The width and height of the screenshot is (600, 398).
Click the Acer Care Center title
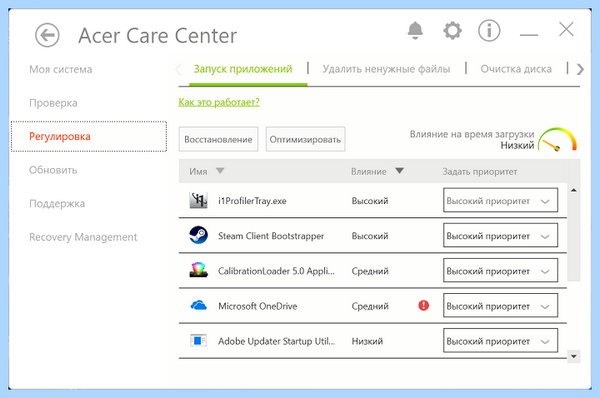[158, 36]
